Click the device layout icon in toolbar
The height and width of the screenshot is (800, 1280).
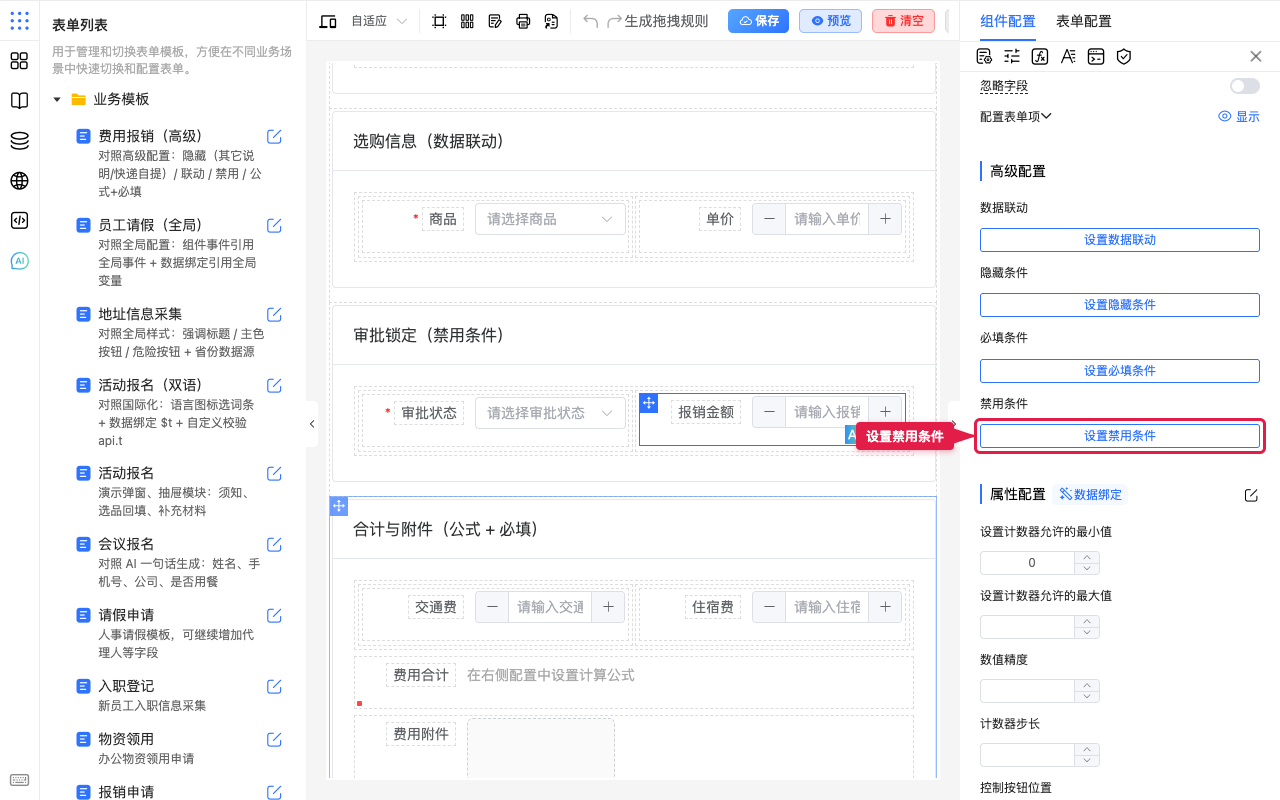[x=328, y=21]
